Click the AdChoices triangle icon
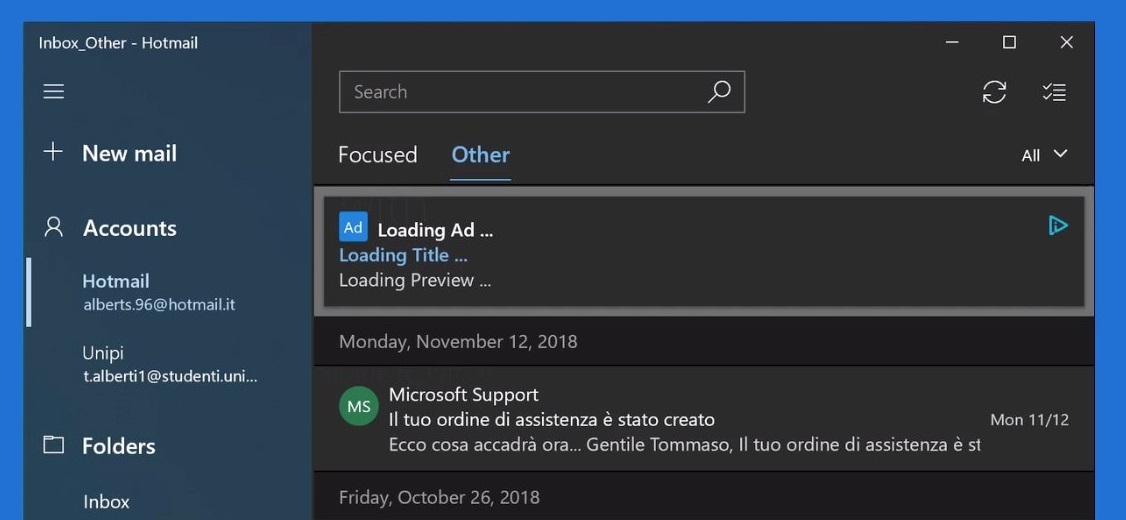 click(1058, 226)
